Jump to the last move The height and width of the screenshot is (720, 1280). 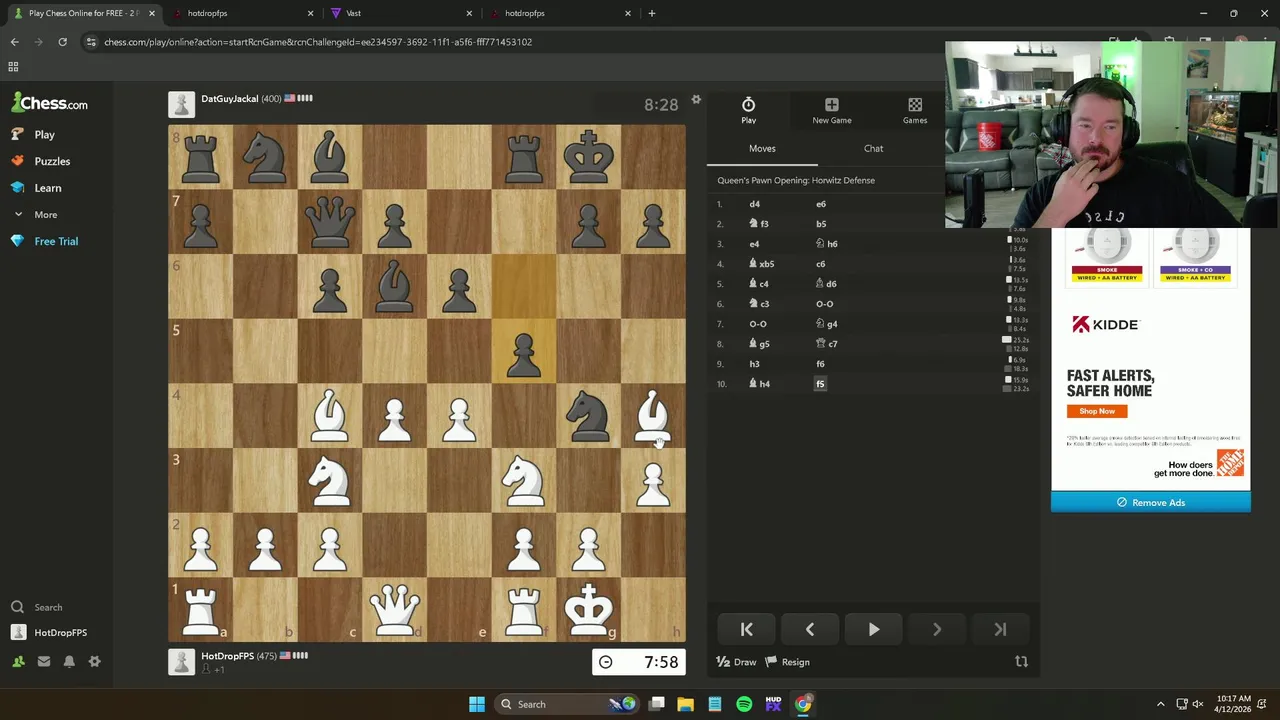(x=1001, y=629)
